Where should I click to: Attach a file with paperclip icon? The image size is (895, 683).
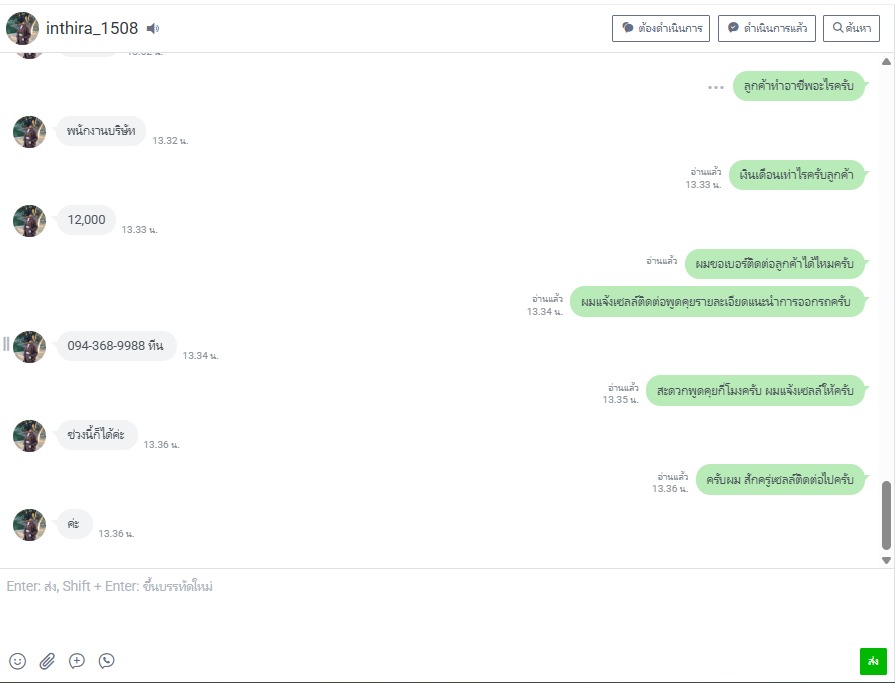(47, 661)
